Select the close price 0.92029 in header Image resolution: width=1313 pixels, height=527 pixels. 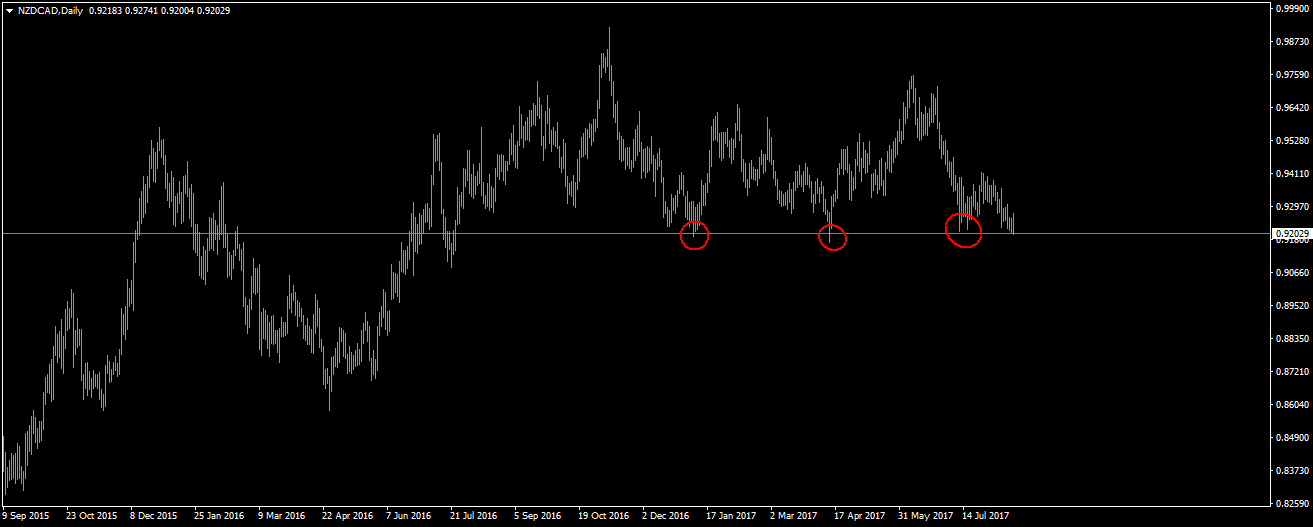[211, 9]
